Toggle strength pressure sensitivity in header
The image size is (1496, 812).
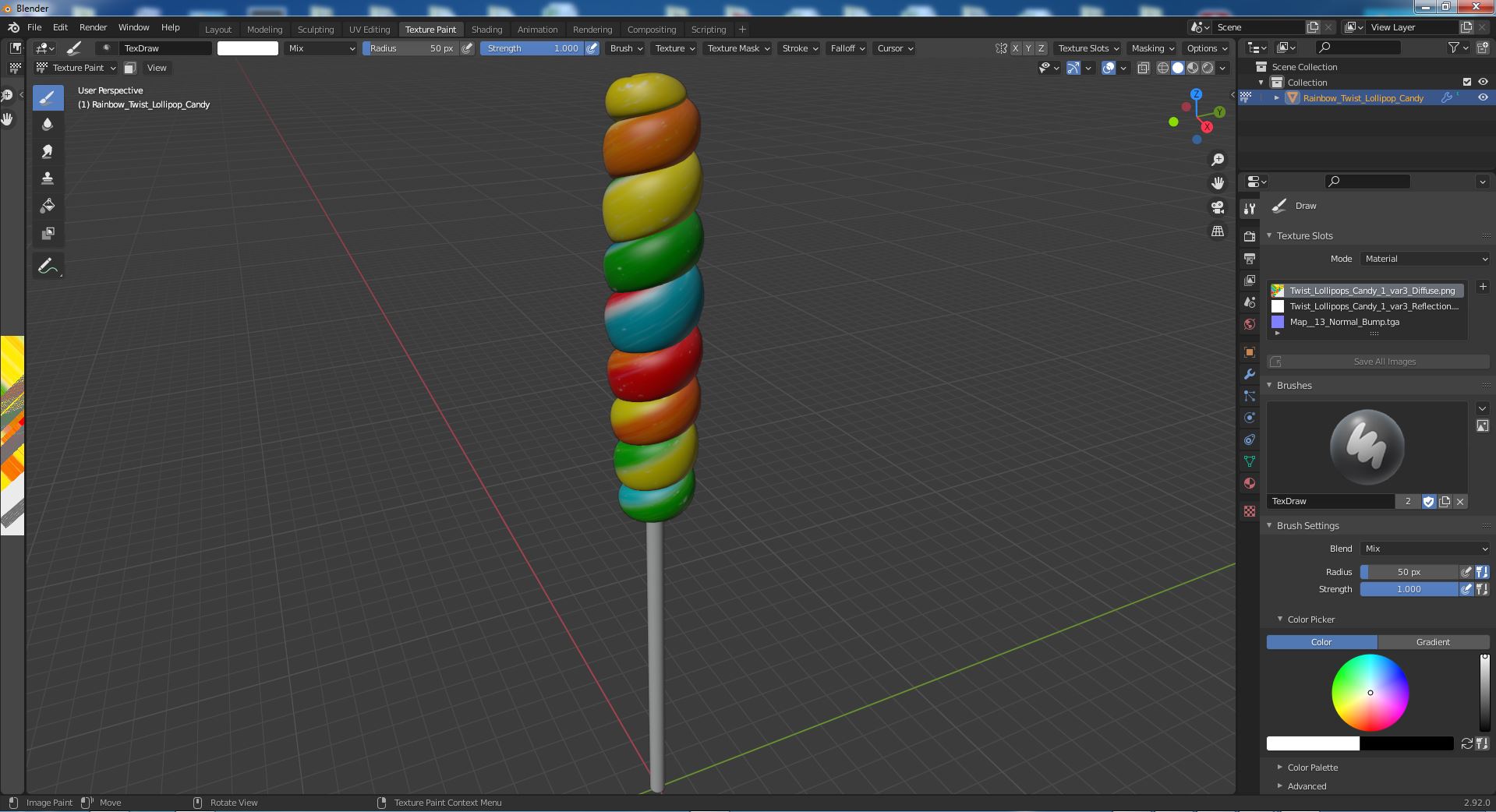pos(592,48)
